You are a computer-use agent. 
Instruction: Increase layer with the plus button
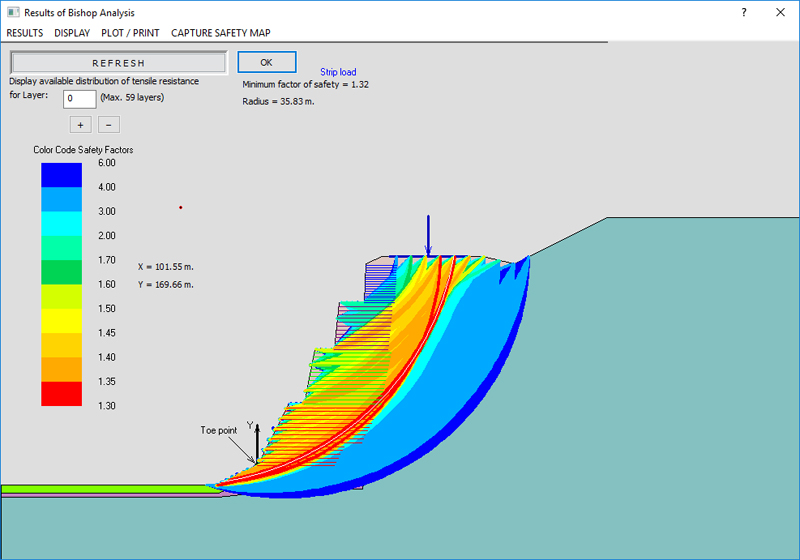tap(80, 125)
